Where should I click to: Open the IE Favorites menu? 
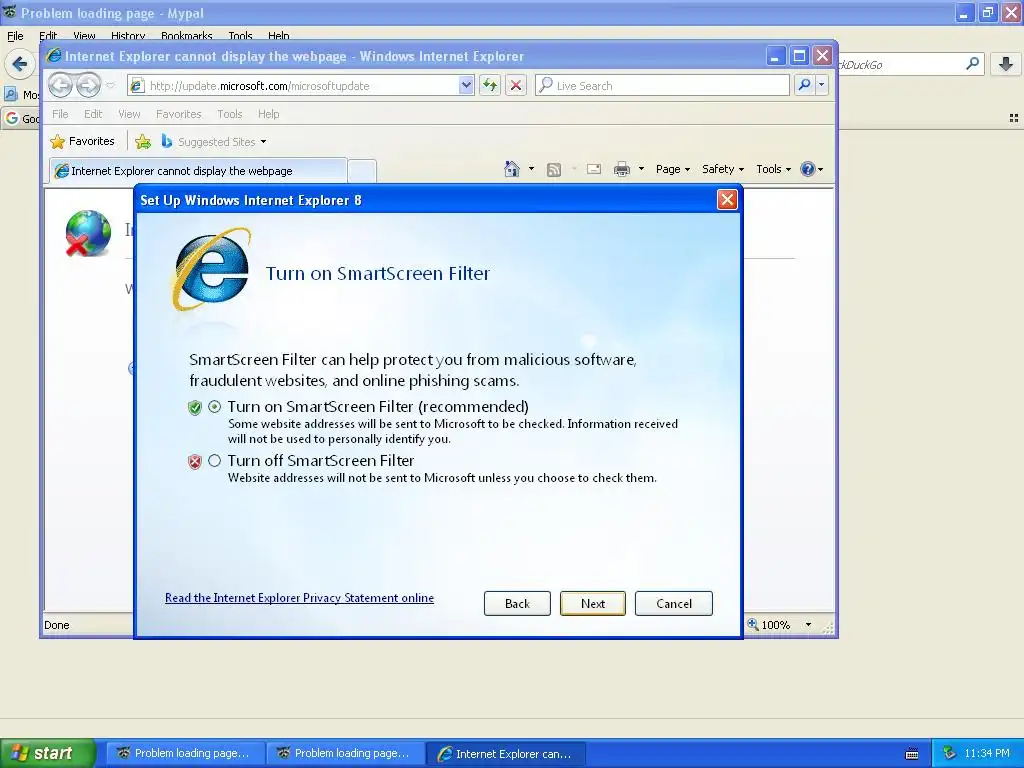(178, 114)
